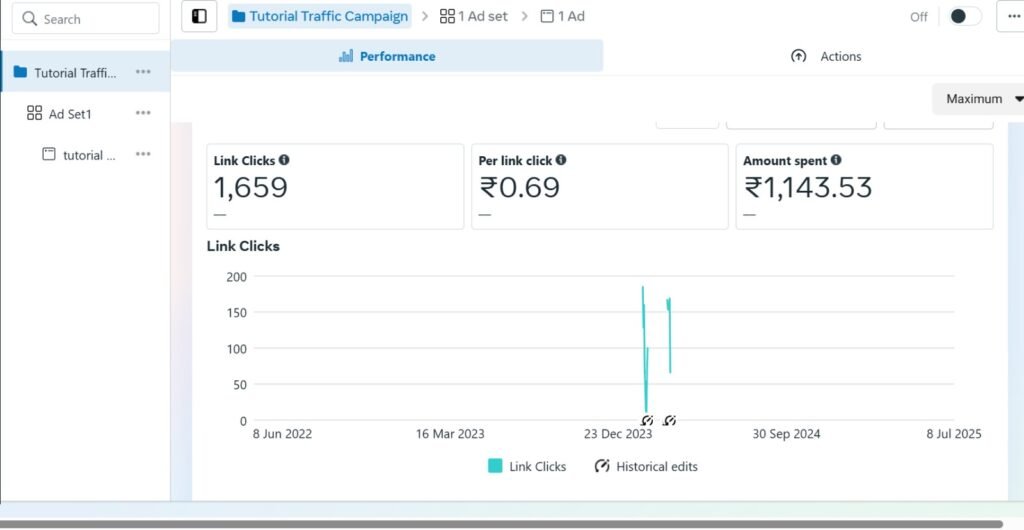Open three-dot menu for Tutorial Traffic campaign

pos(143,72)
